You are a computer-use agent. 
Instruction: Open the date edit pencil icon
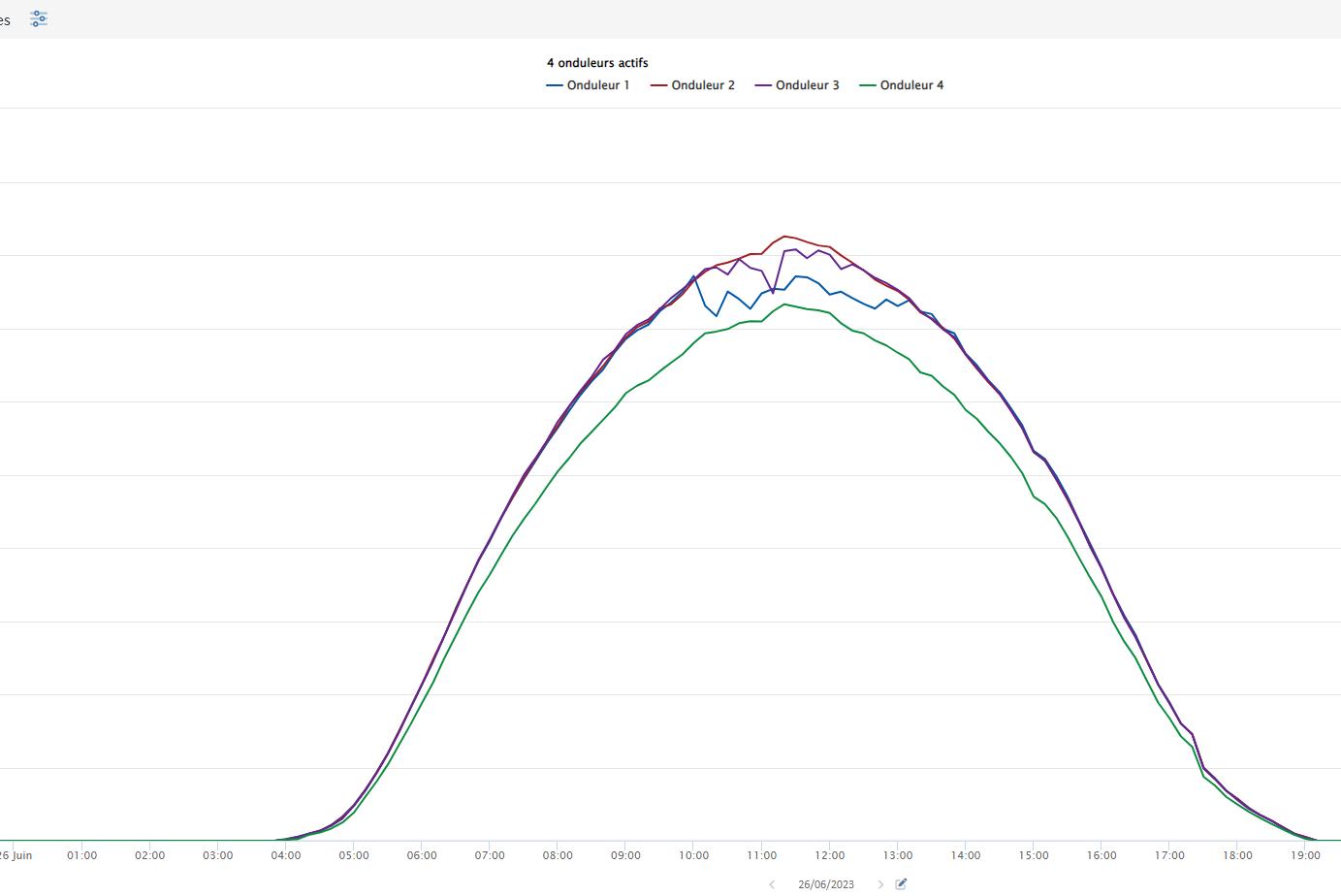click(901, 883)
